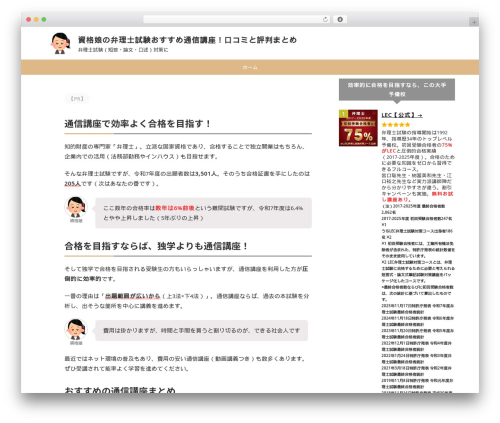Click the header subtitle 弁理士試験（短答・論文・口述）対策に

click(123, 50)
